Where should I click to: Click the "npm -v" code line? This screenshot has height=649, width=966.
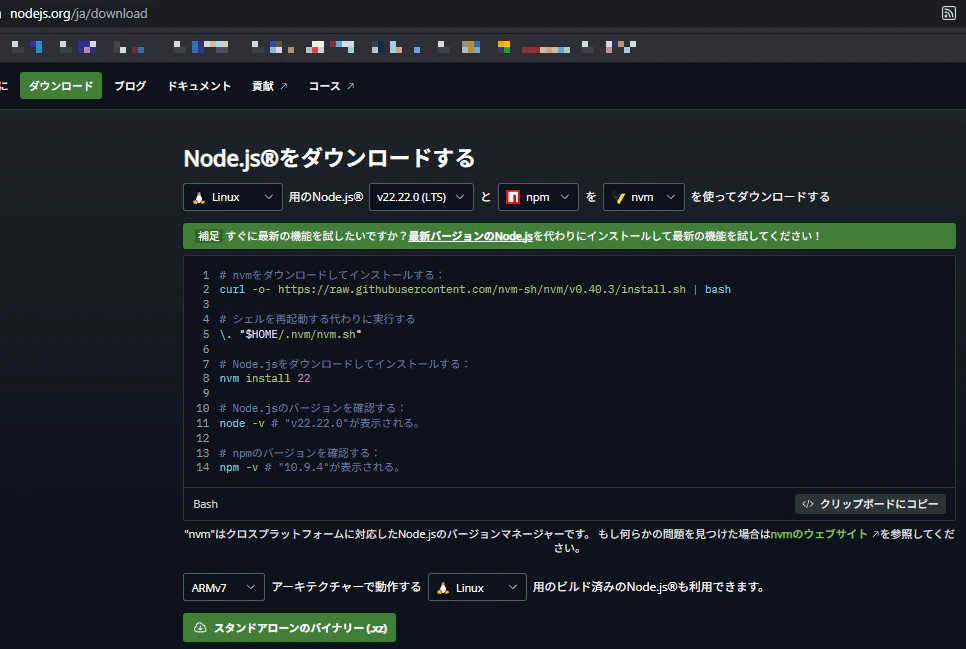(x=310, y=467)
